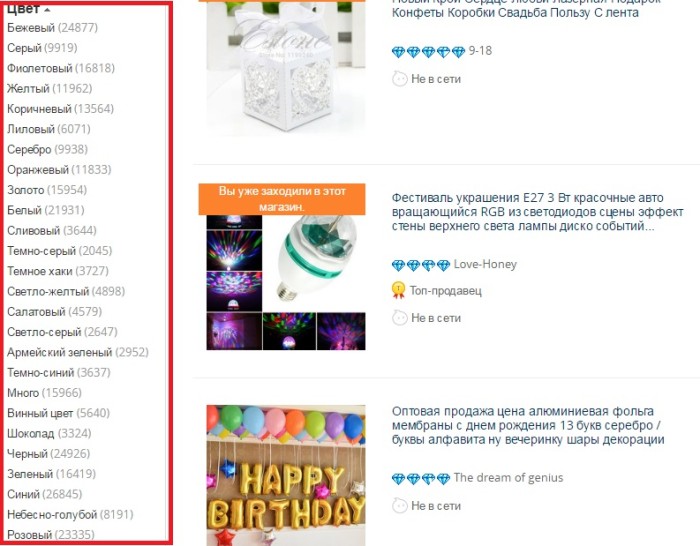
Task: Visit the Love-Honey store link
Action: click(x=485, y=264)
